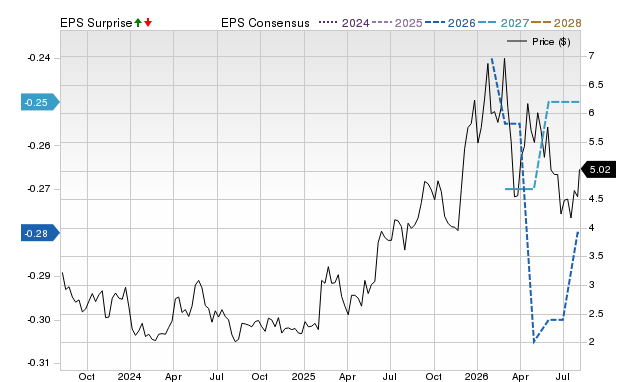This screenshot has height=382, width=640.
Task: Click the 3.5 price axis label
Action: pyautogui.click(x=596, y=256)
